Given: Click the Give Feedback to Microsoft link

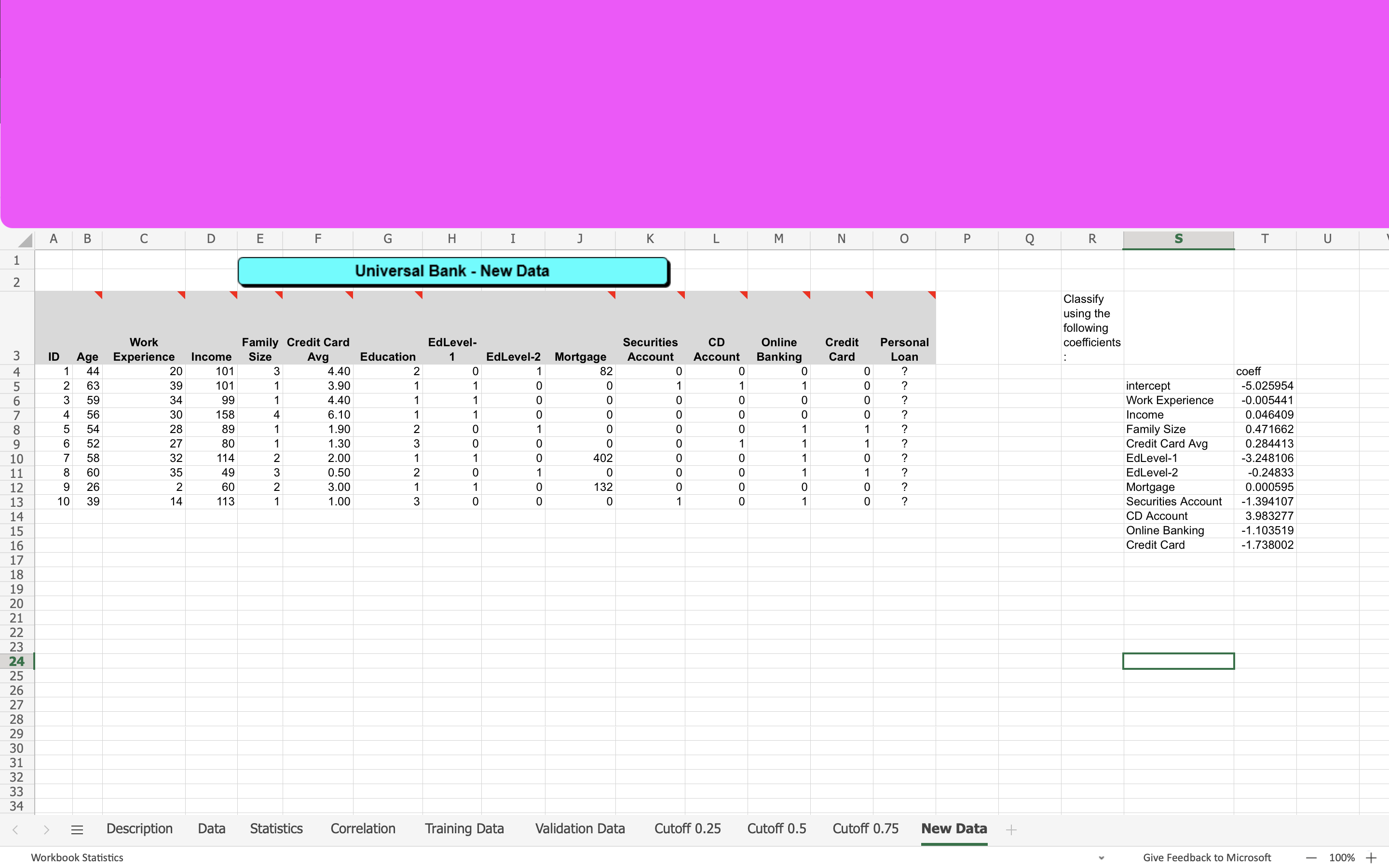Looking at the screenshot, I should [x=1207, y=857].
